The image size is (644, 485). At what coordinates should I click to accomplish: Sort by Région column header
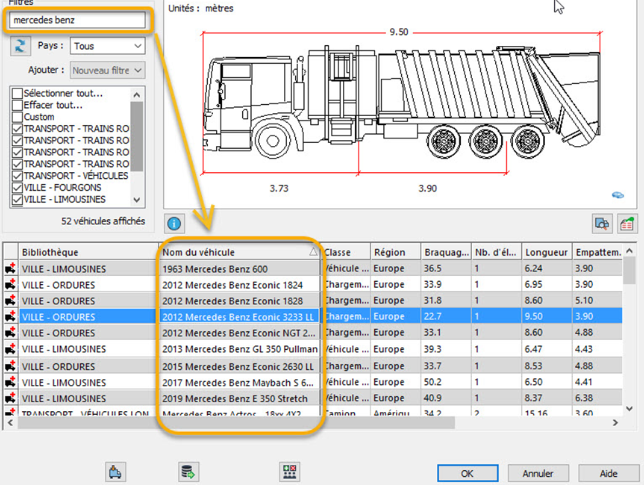[396, 252]
